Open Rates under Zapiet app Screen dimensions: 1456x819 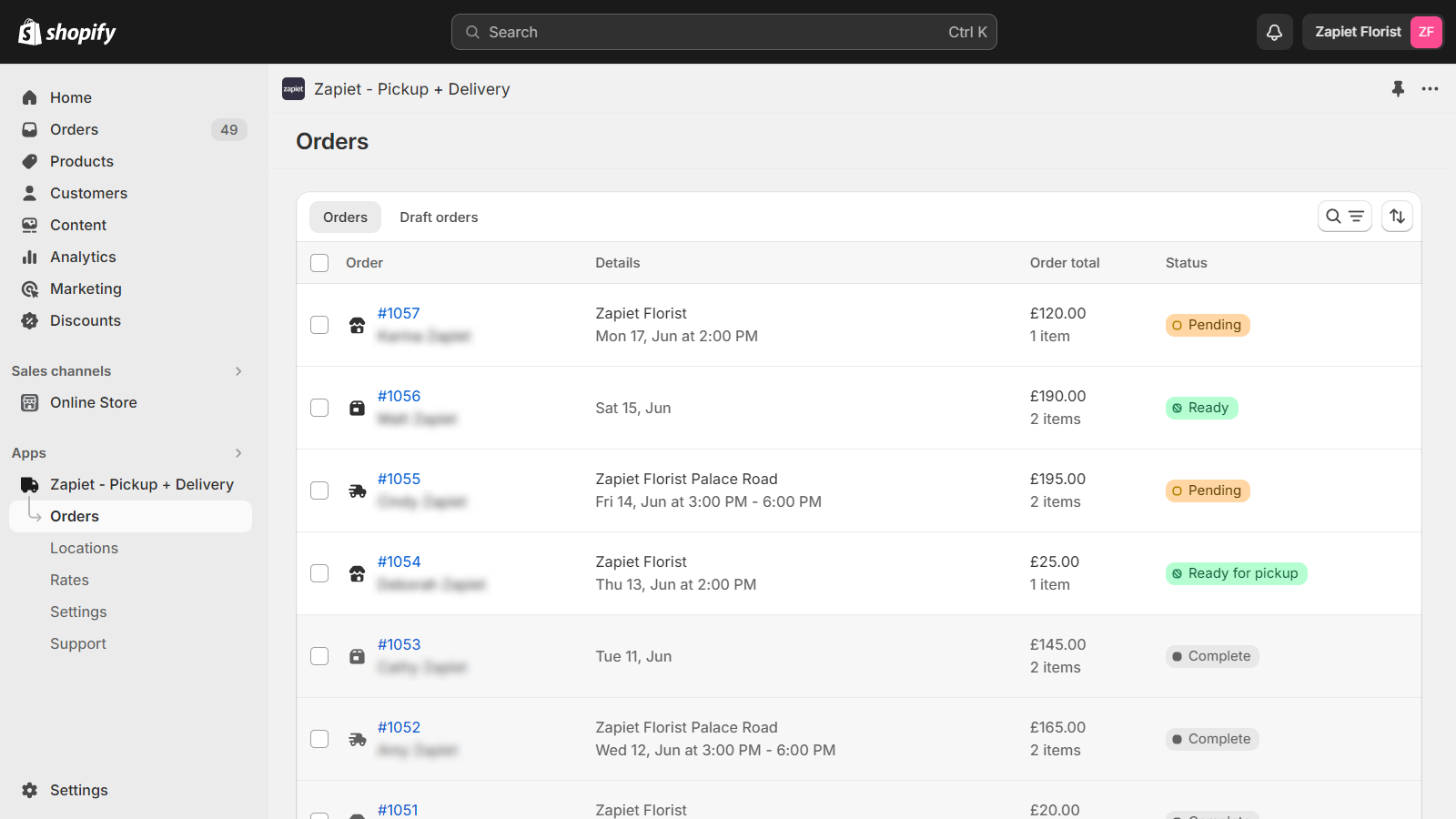(x=69, y=580)
